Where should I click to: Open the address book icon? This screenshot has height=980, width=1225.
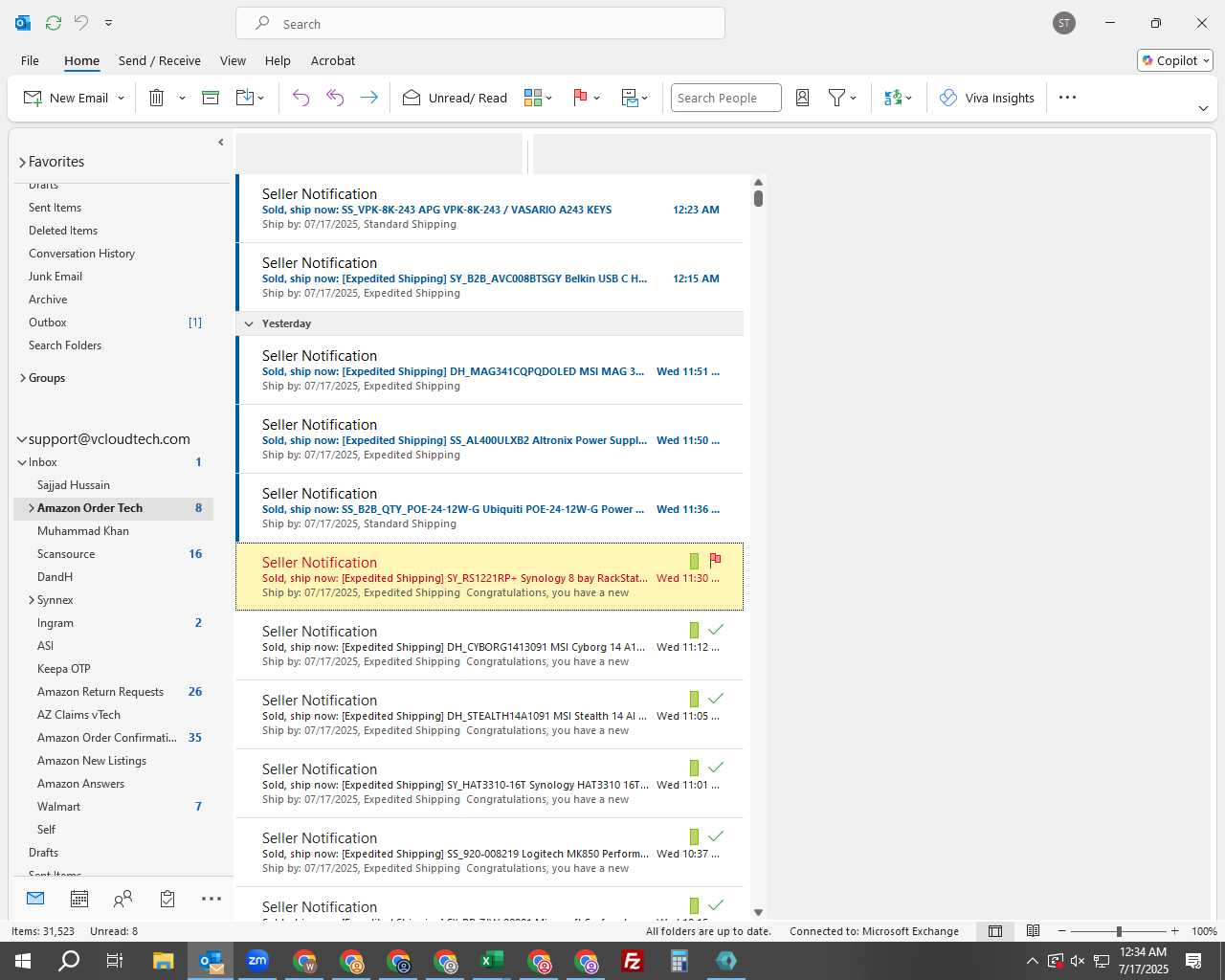(x=803, y=98)
